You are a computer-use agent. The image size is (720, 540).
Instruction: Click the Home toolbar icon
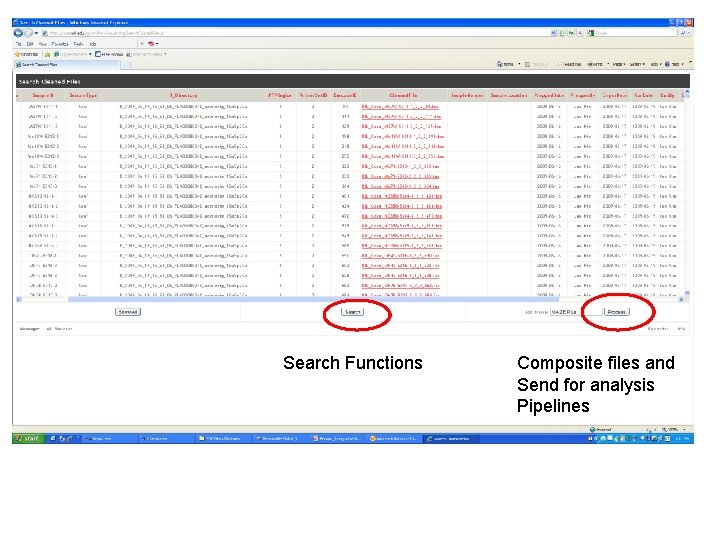[x=505, y=64]
